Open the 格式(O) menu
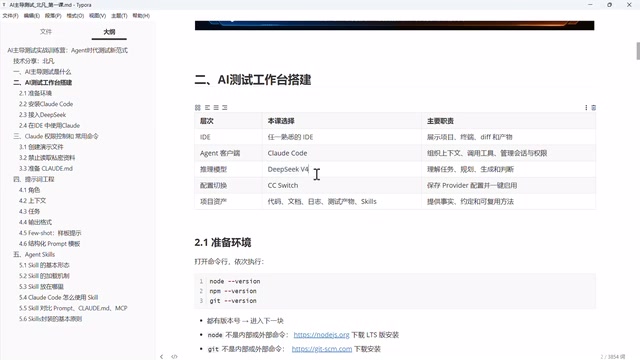Image resolution: width=640 pixels, height=360 pixels. (x=75, y=16)
